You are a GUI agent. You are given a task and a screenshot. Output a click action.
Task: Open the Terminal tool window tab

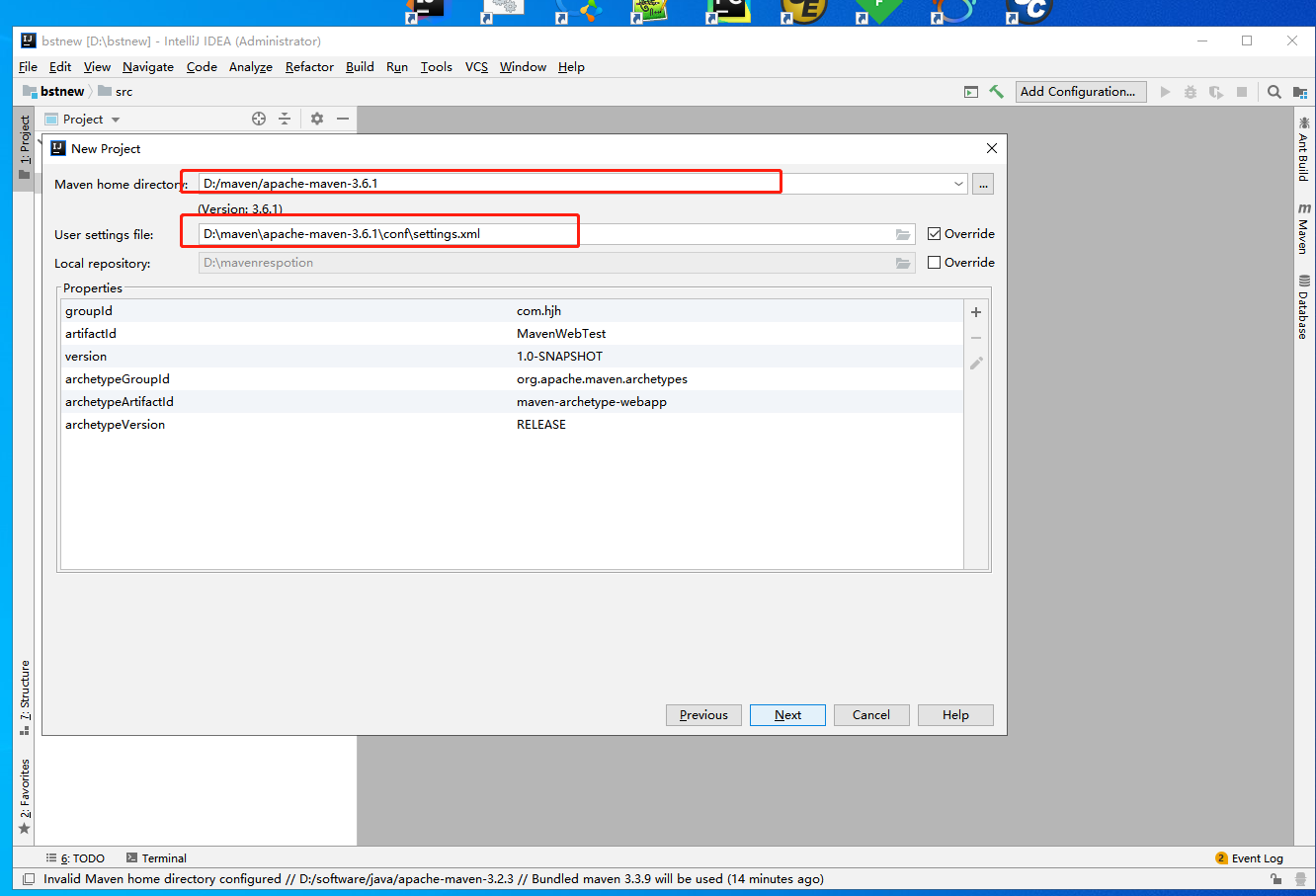tap(156, 858)
